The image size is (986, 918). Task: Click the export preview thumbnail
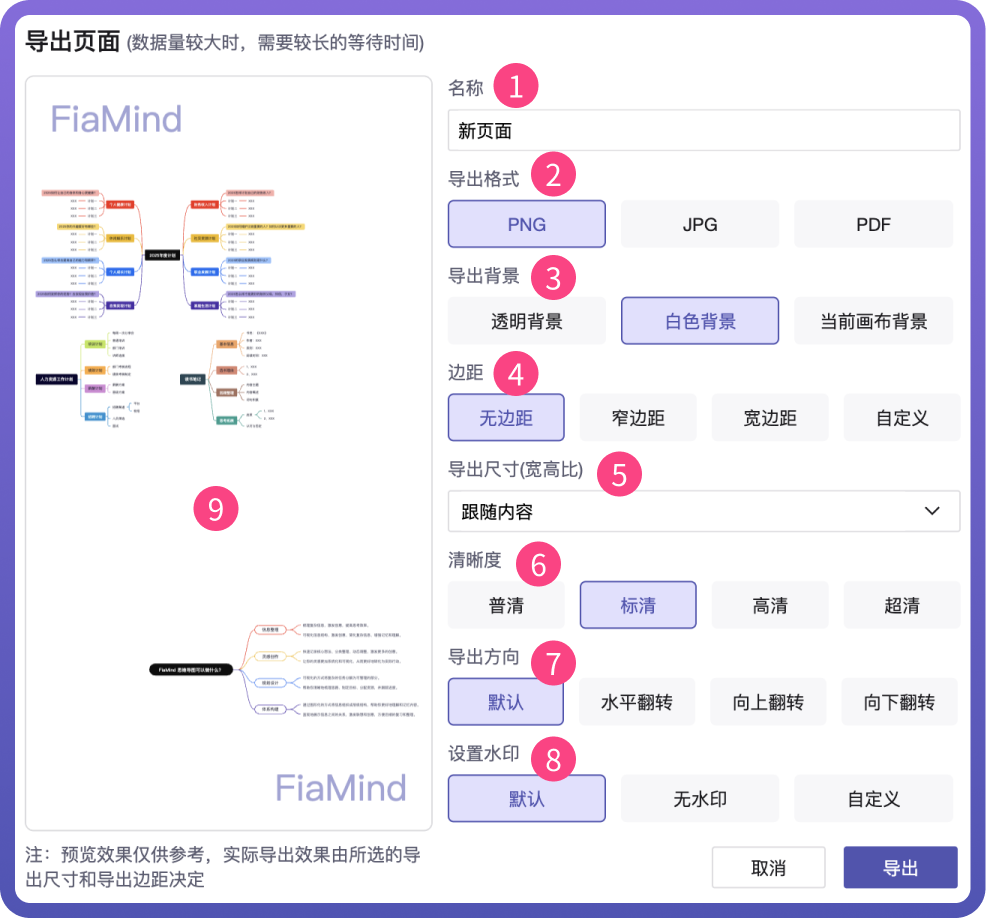[228, 453]
